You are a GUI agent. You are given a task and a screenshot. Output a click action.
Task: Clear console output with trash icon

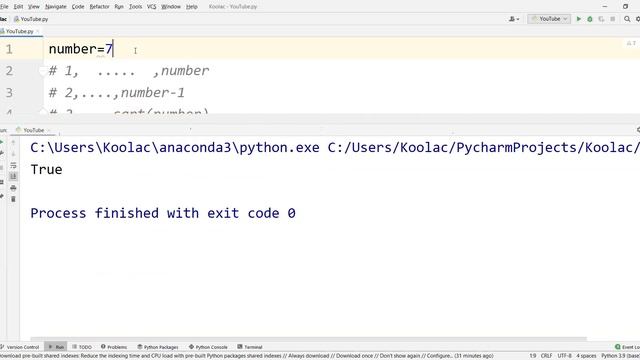tap(13, 199)
